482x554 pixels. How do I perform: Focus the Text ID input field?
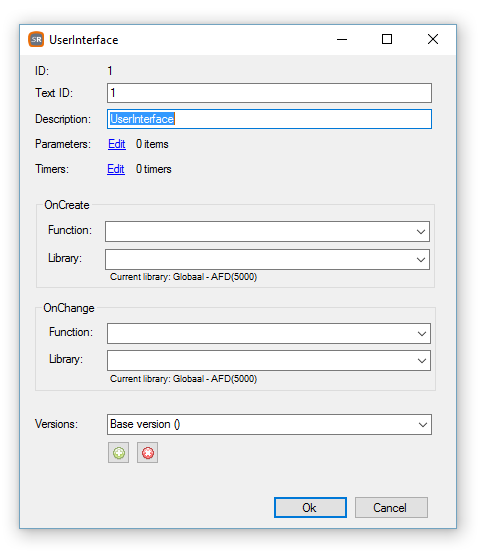[269, 93]
